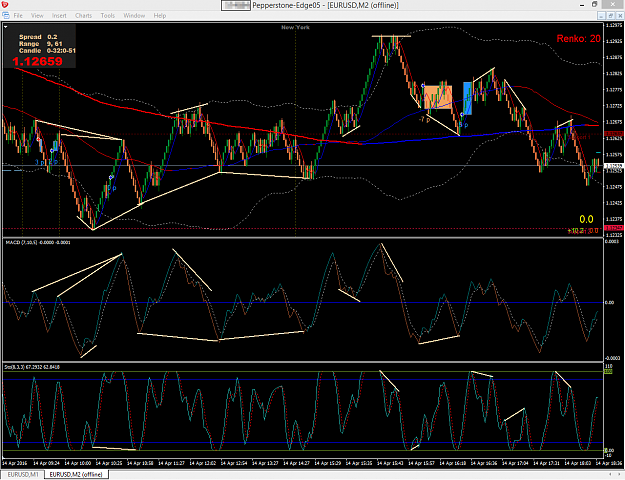
Task: Open the Window menu
Action: click(134, 16)
